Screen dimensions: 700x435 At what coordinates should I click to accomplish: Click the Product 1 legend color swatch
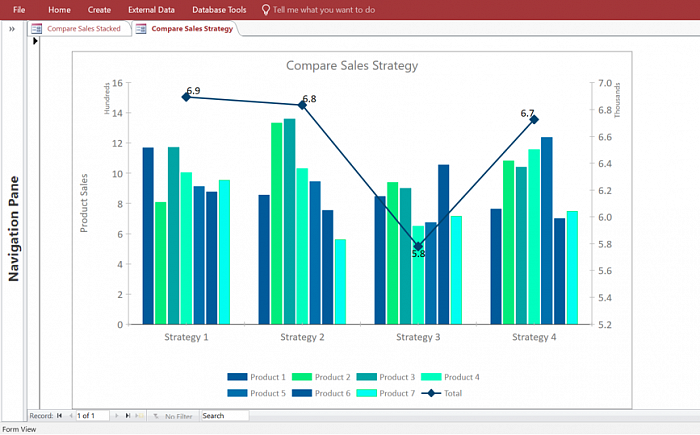point(237,377)
